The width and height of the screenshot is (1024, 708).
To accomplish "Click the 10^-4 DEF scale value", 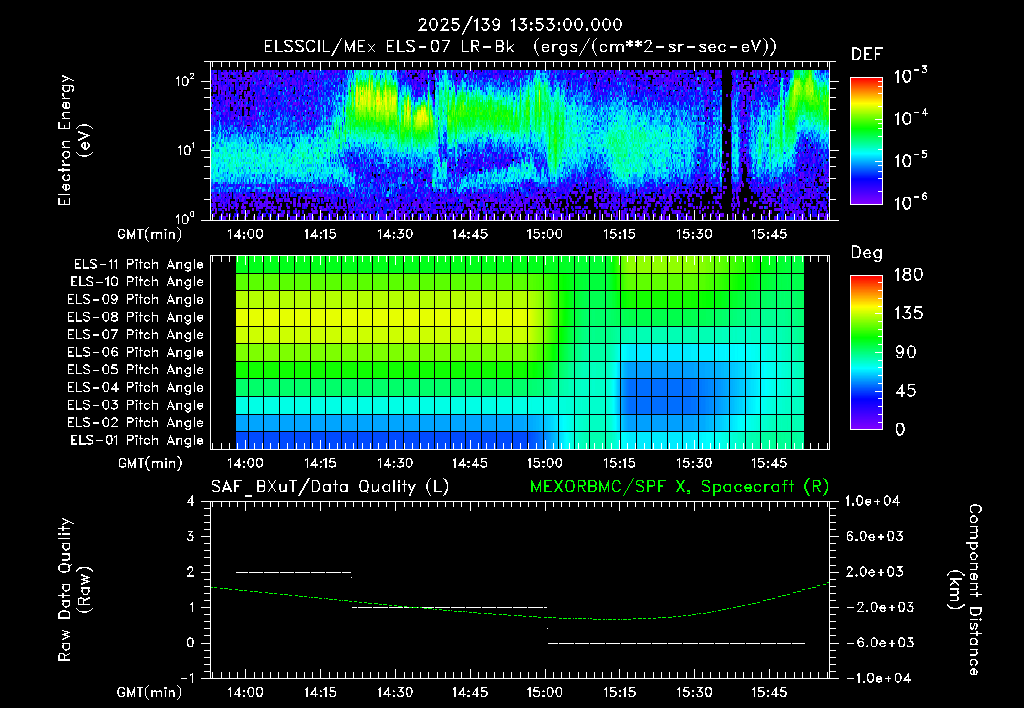I will tap(911, 118).
